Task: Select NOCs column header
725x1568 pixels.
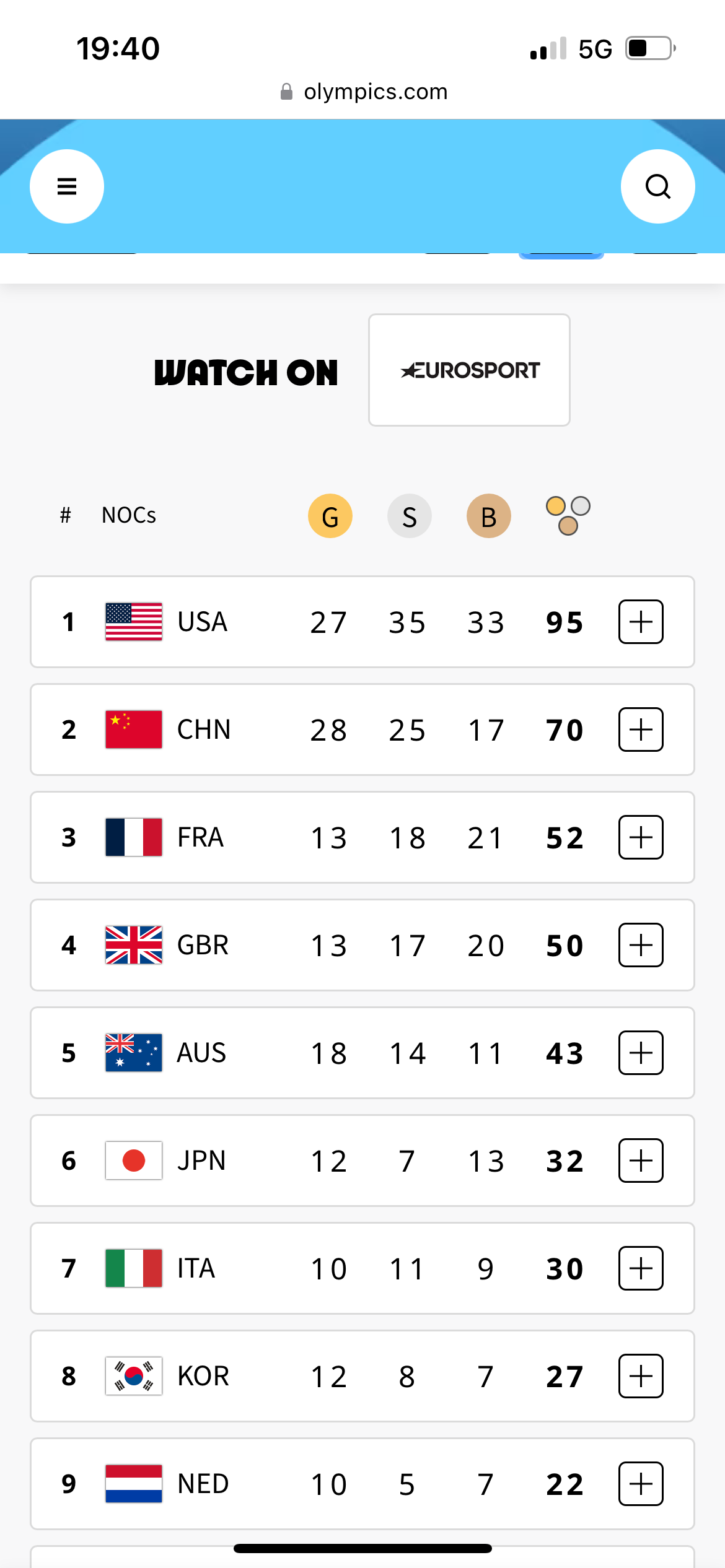Action: 129,515
